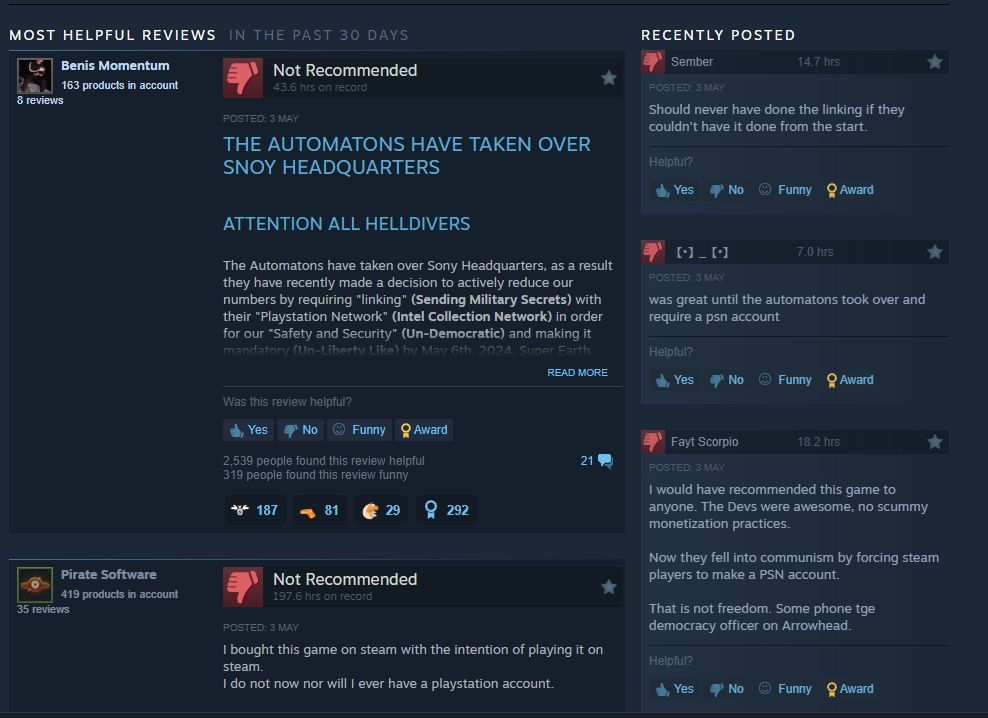Open comments via the 21 speech bubble icon
Screen dimensions: 988x718
coord(596,461)
